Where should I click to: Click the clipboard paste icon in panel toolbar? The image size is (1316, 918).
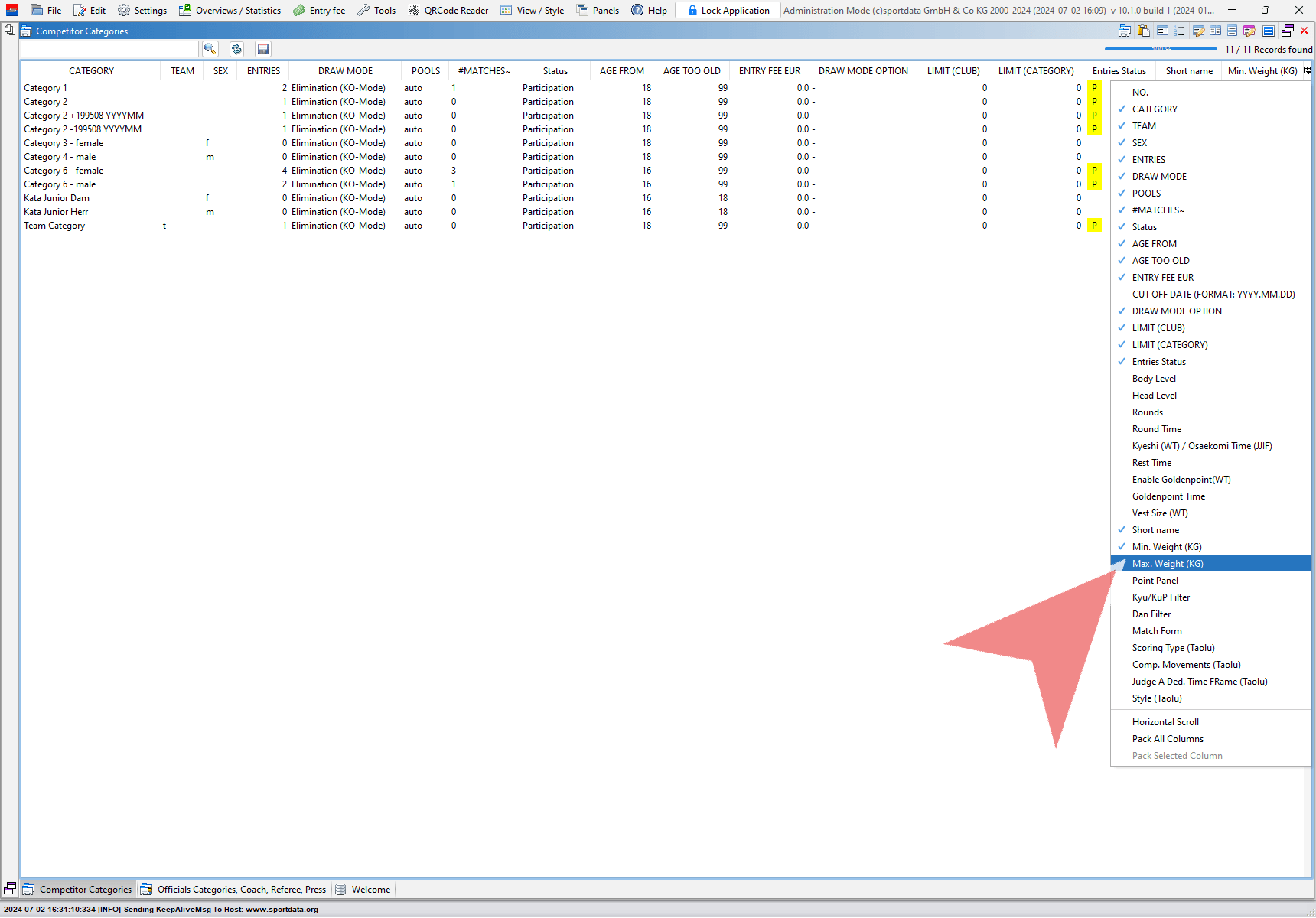1143,31
